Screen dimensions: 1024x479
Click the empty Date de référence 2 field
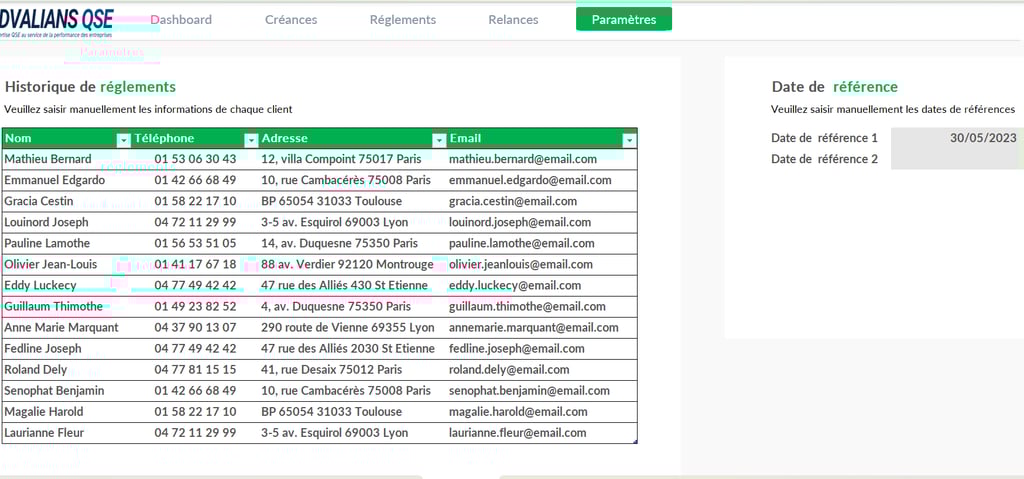956,159
